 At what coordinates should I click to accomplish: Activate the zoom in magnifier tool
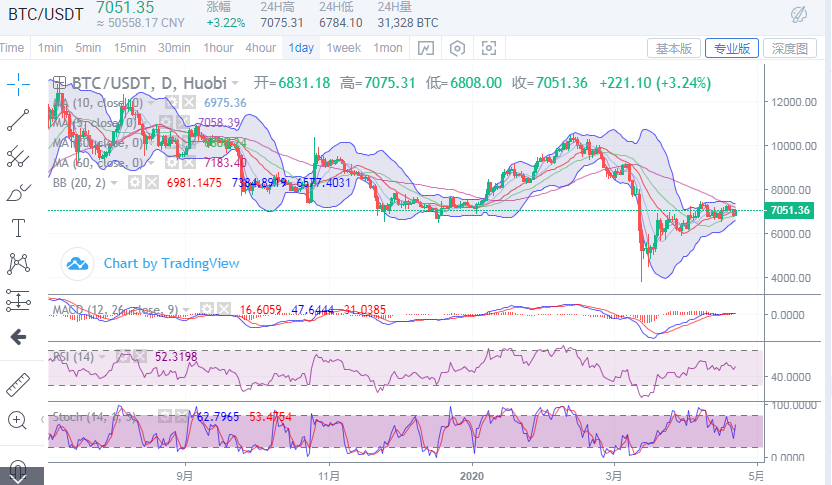tap(17, 420)
